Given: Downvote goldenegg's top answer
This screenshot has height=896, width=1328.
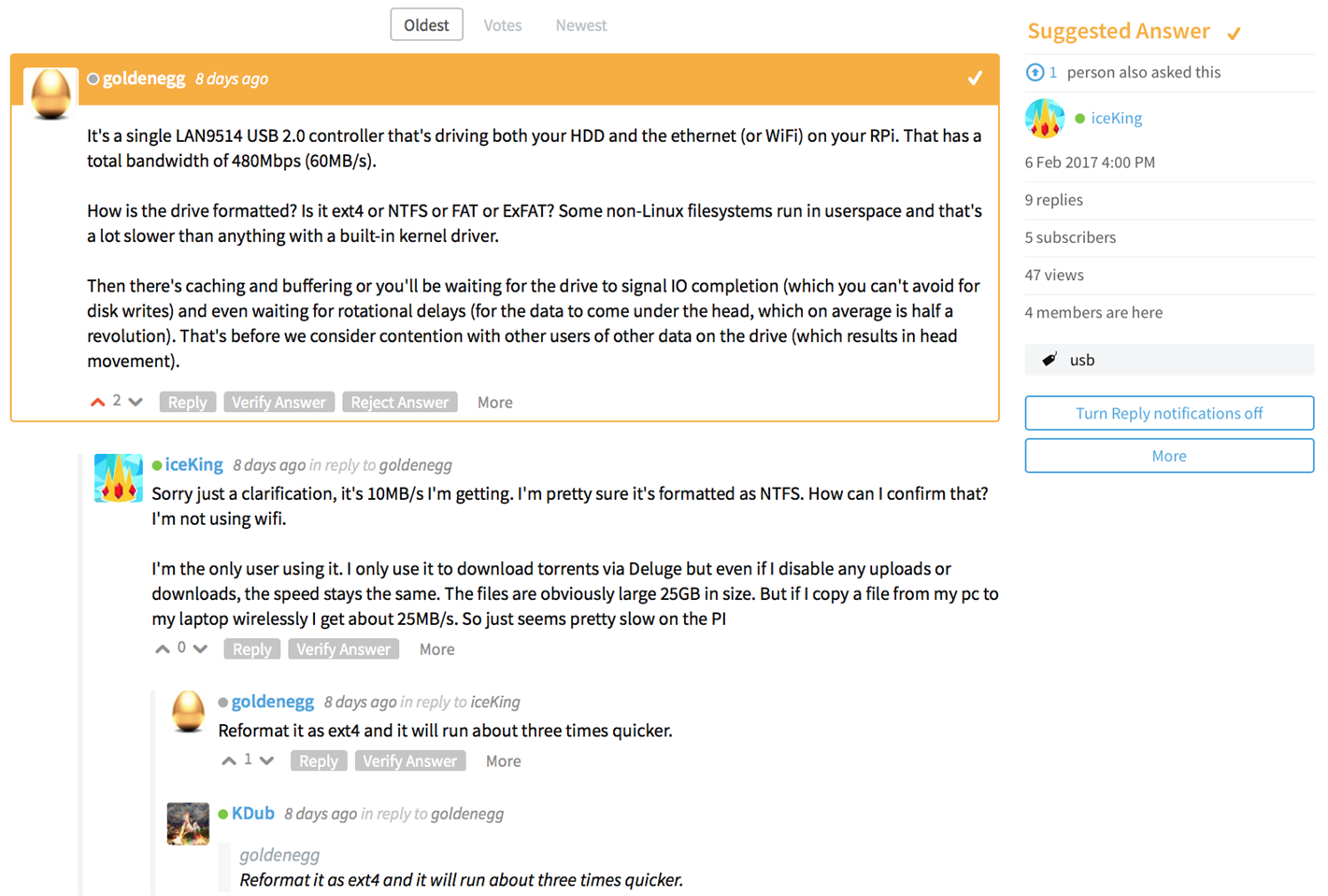Looking at the screenshot, I should click(x=136, y=402).
